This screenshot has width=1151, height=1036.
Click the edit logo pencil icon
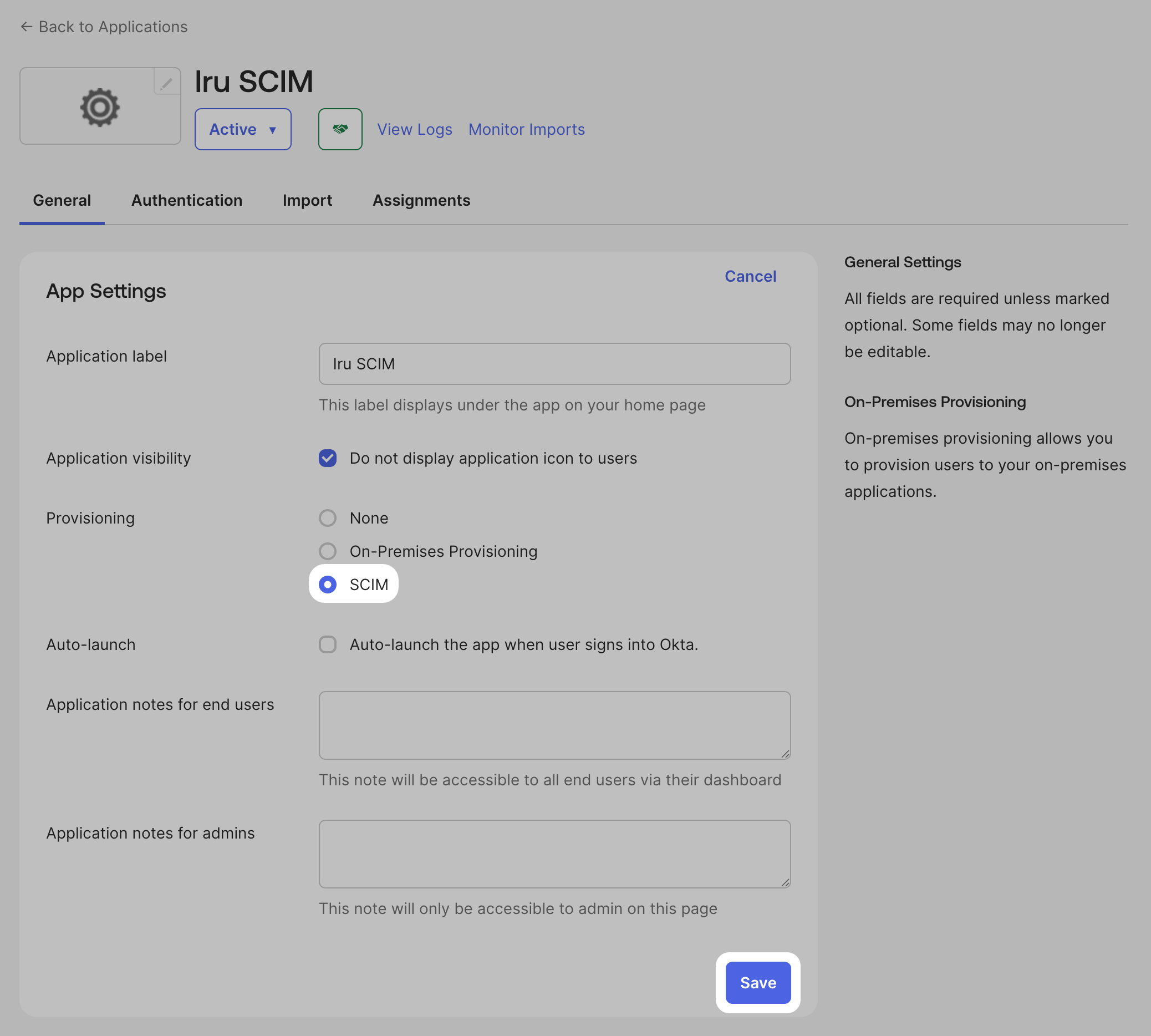click(167, 83)
